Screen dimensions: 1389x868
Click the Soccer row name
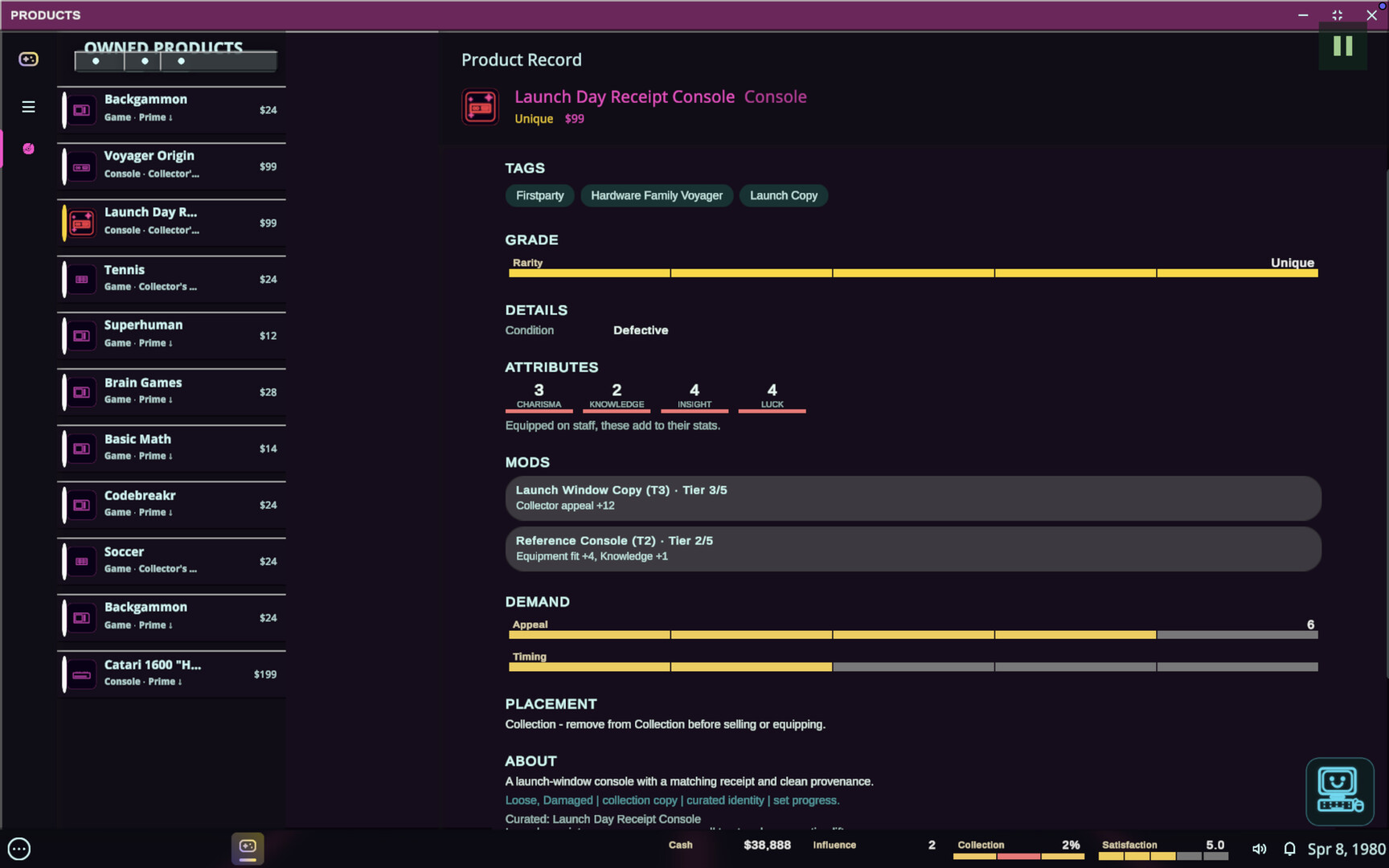tap(124, 552)
